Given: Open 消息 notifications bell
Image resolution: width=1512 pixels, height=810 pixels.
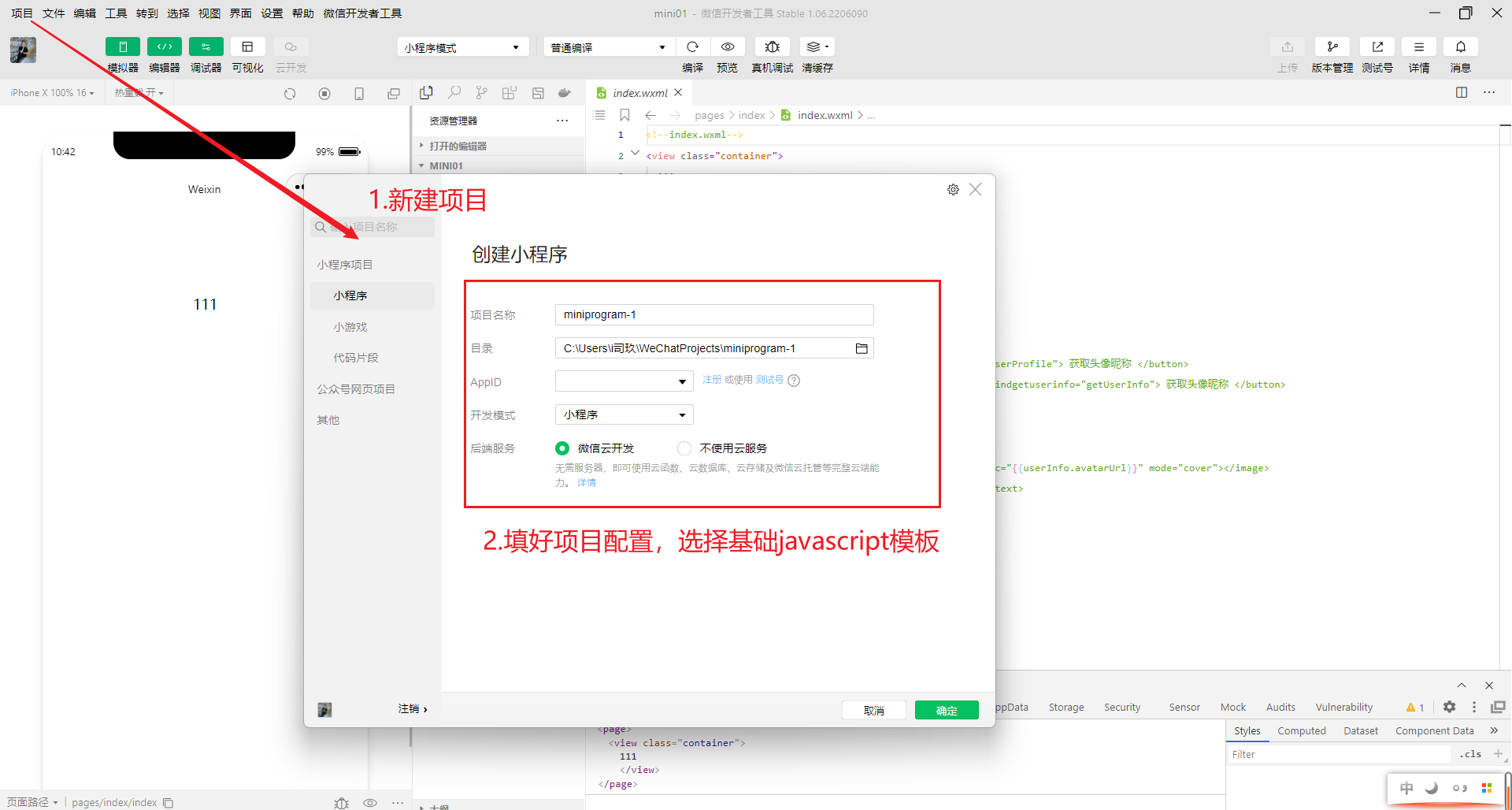Looking at the screenshot, I should 1461,47.
